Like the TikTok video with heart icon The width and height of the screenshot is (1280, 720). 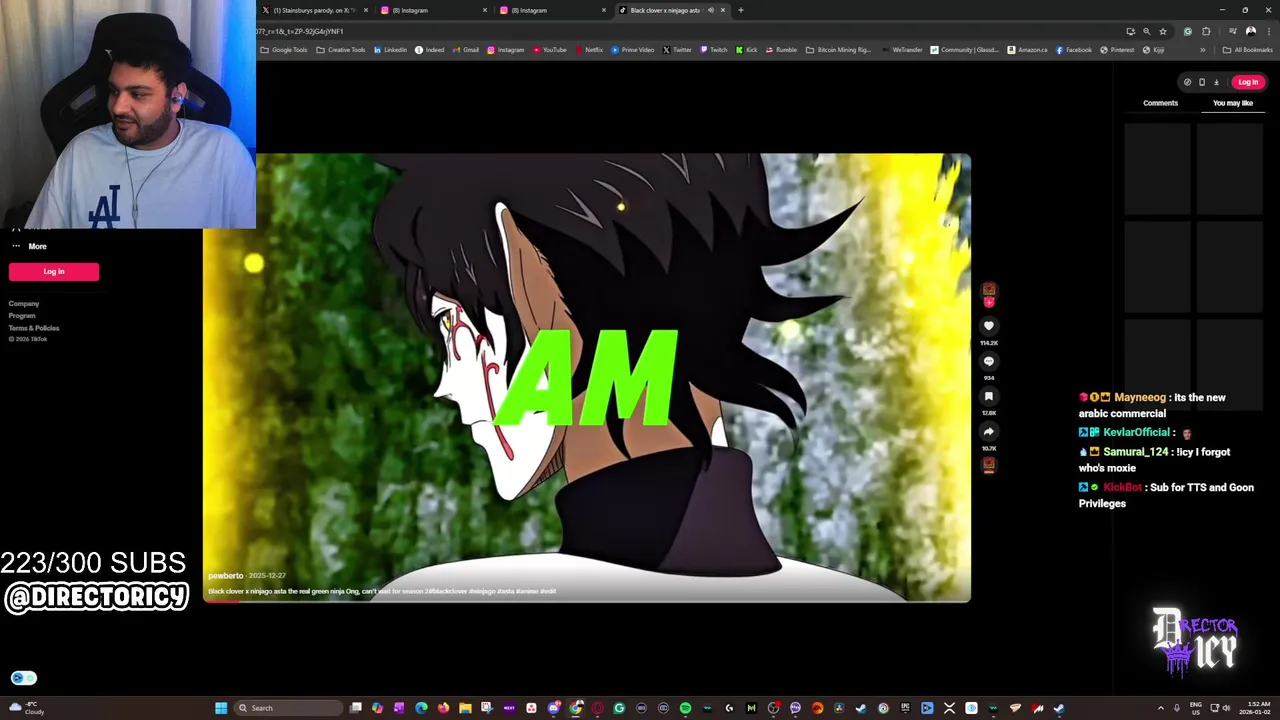pyautogui.click(x=988, y=326)
